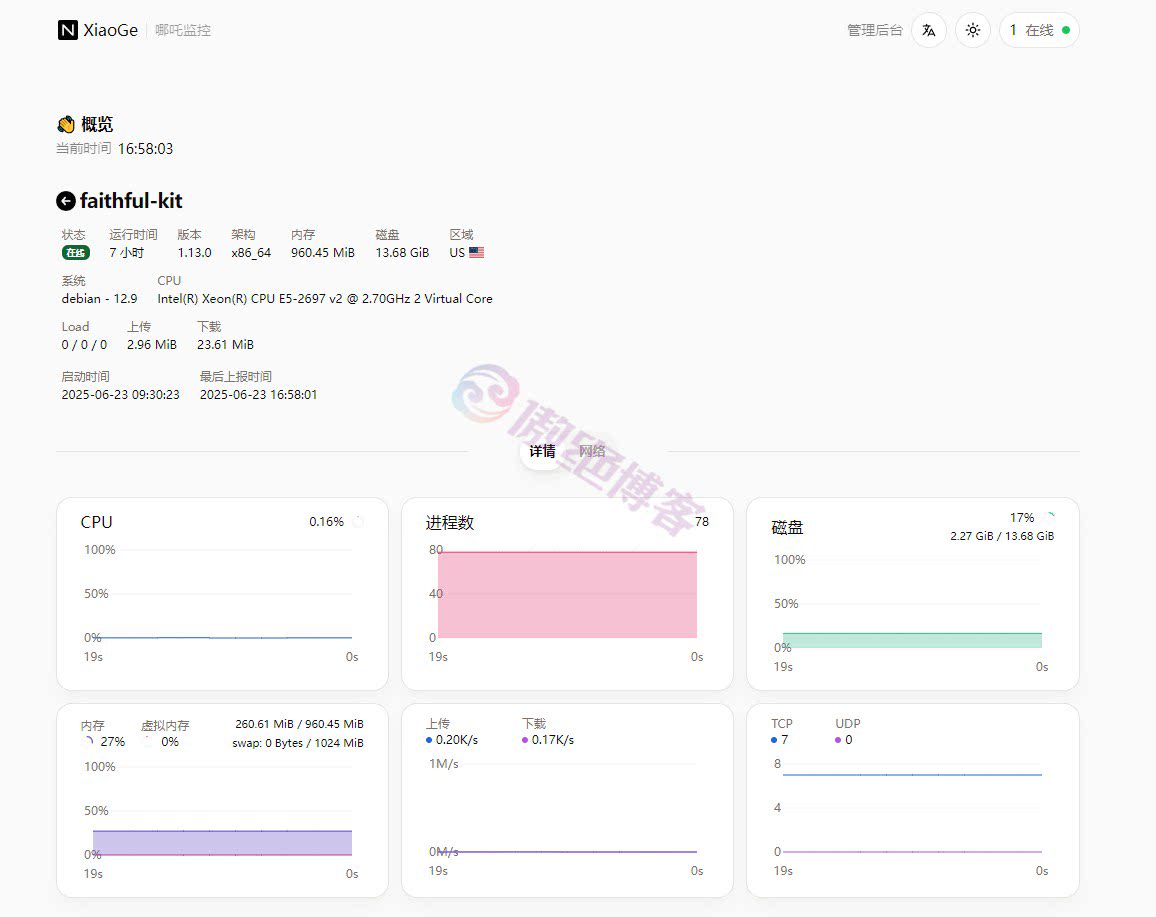
Task: Click the CPU usage ring next to 0.16%
Action: [x=358, y=522]
